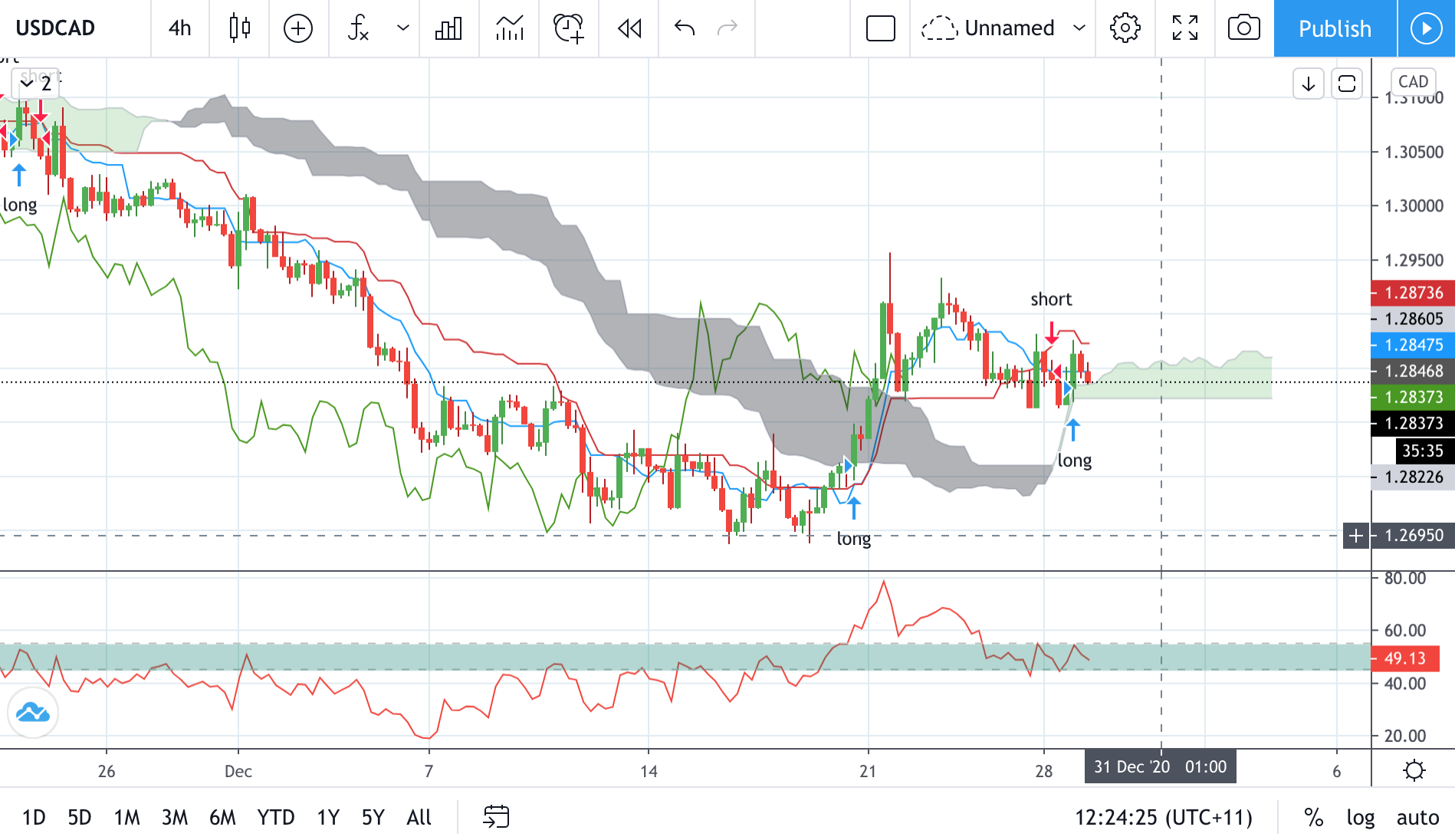Click the rounded square pane button
This screenshot has height=840, width=1455.
(x=1347, y=84)
